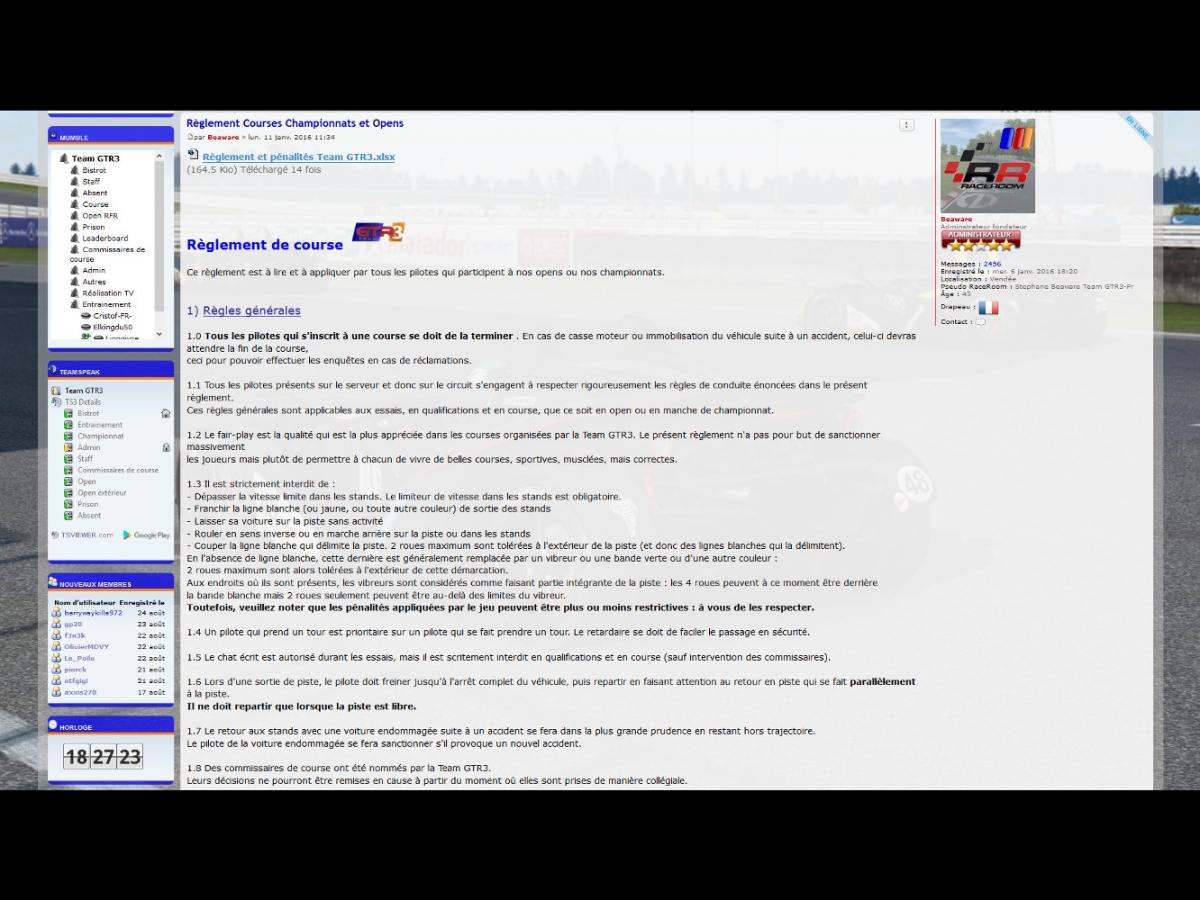Click the GTR3 logo in the post
This screenshot has height=900, width=1200.
click(378, 232)
